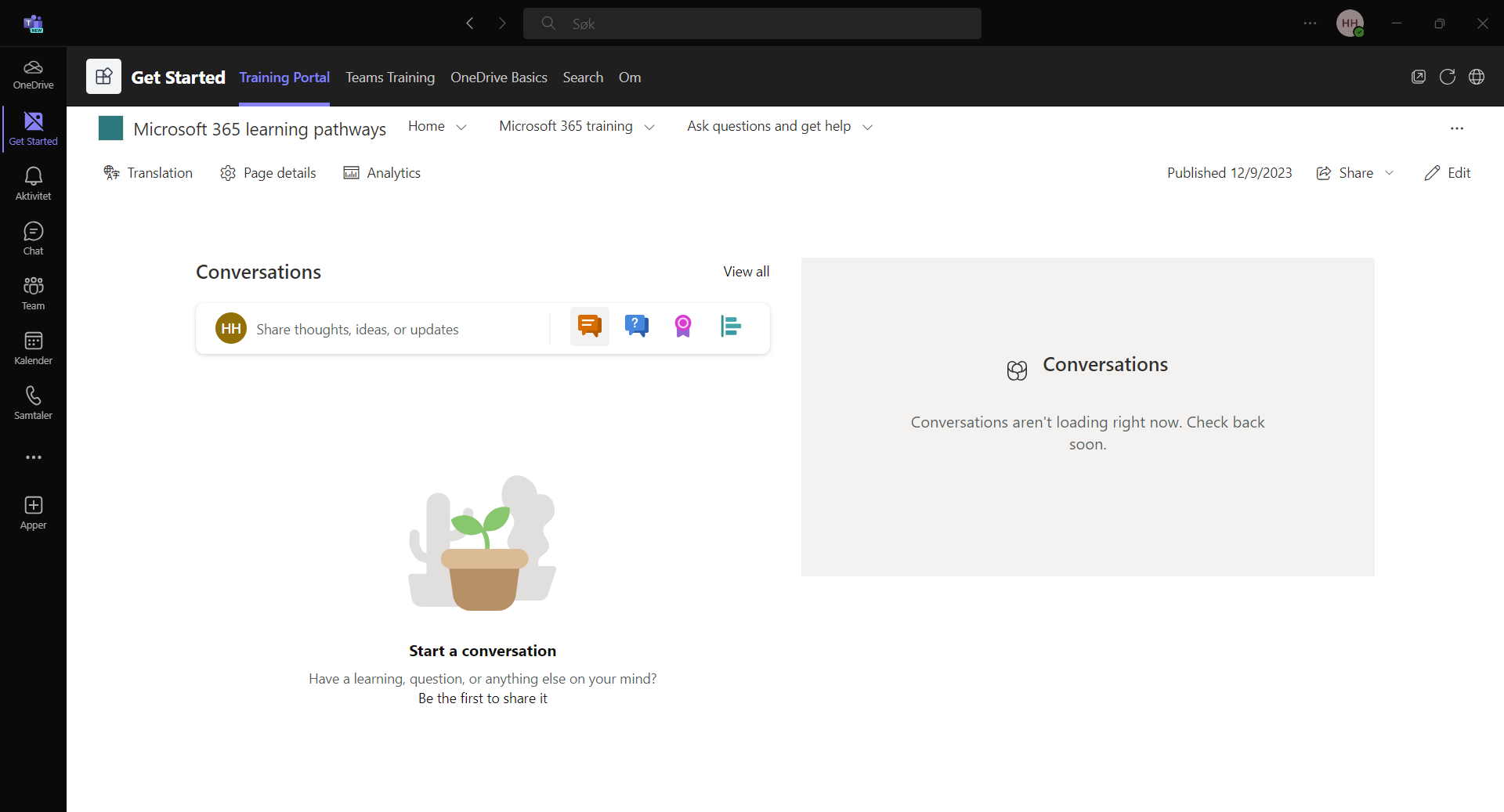
Task: Click the Translation button
Action: coord(148,173)
